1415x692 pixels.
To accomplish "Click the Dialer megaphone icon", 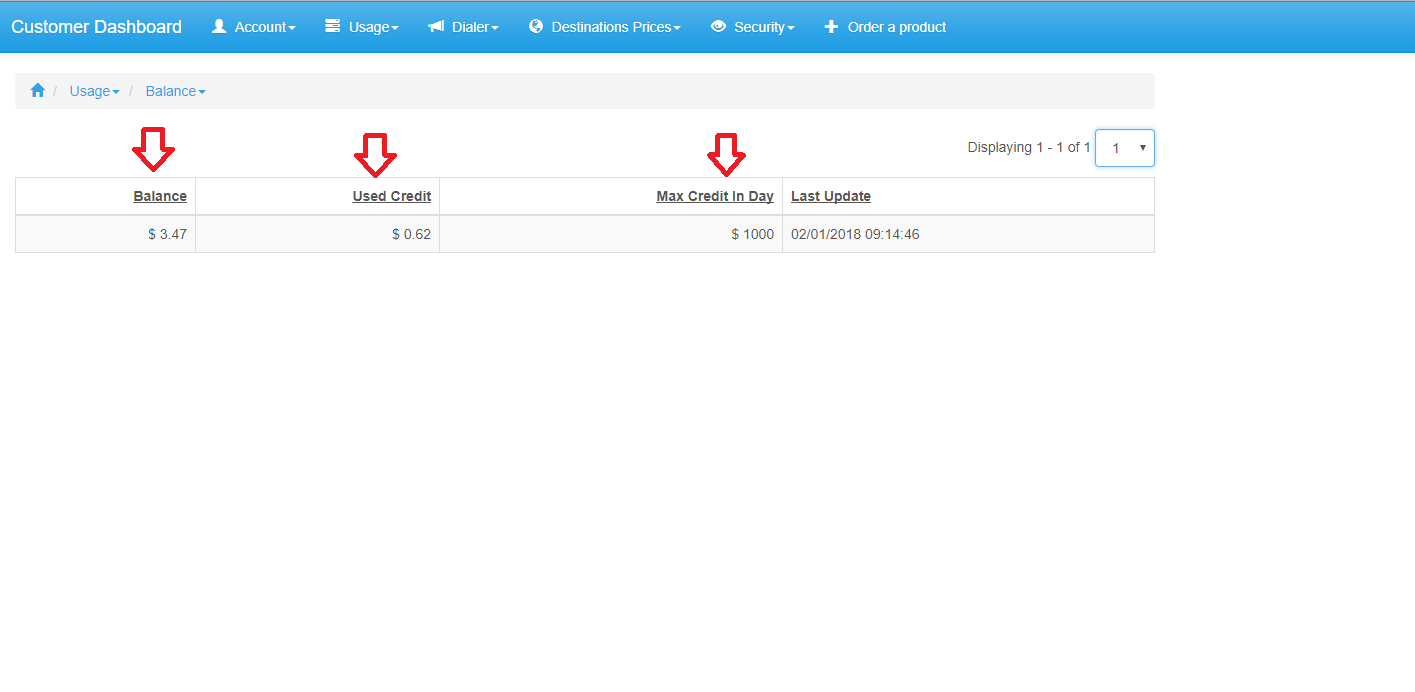I will pyautogui.click(x=436, y=27).
